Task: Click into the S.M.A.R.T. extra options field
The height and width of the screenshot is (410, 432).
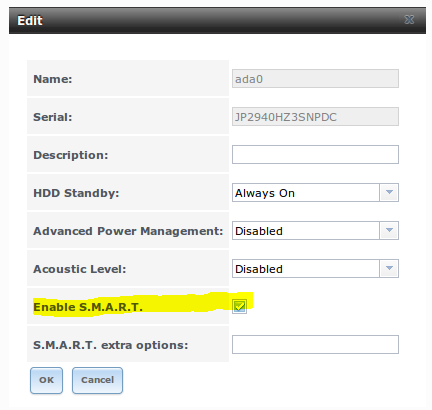Action: 315,345
